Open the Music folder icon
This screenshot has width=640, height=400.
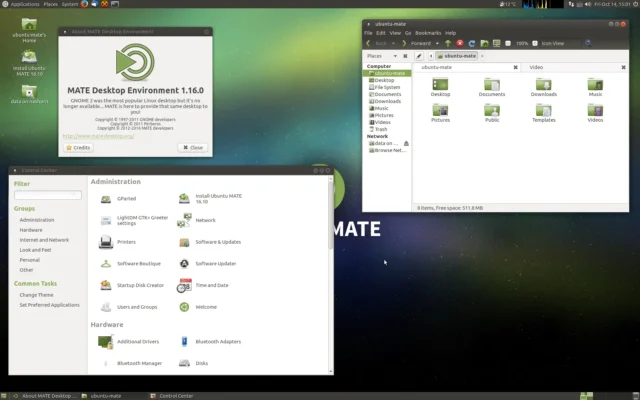(595, 87)
